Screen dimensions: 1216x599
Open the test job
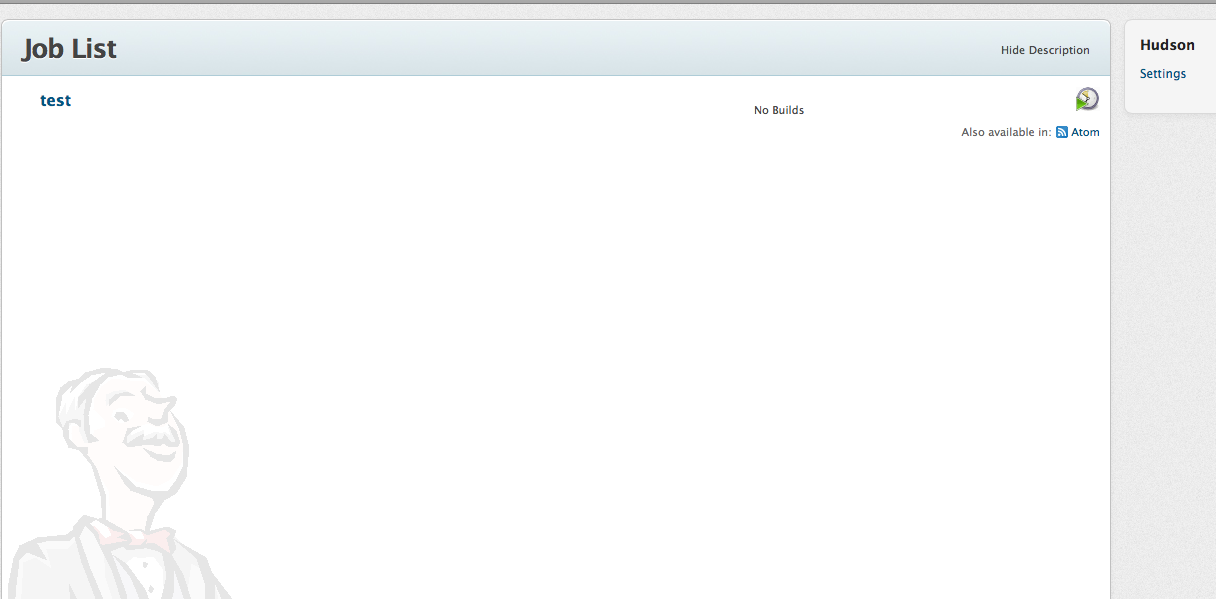(x=55, y=100)
